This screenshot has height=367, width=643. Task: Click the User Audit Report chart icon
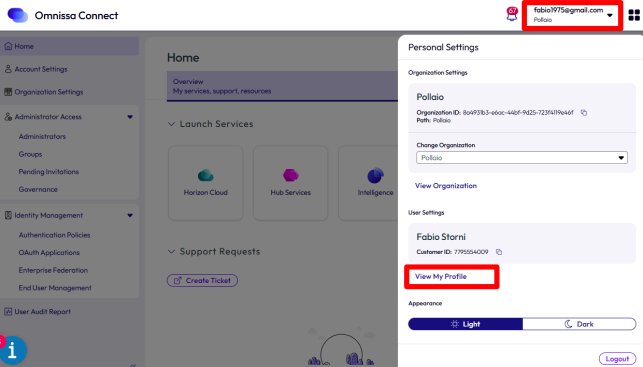pos(8,312)
